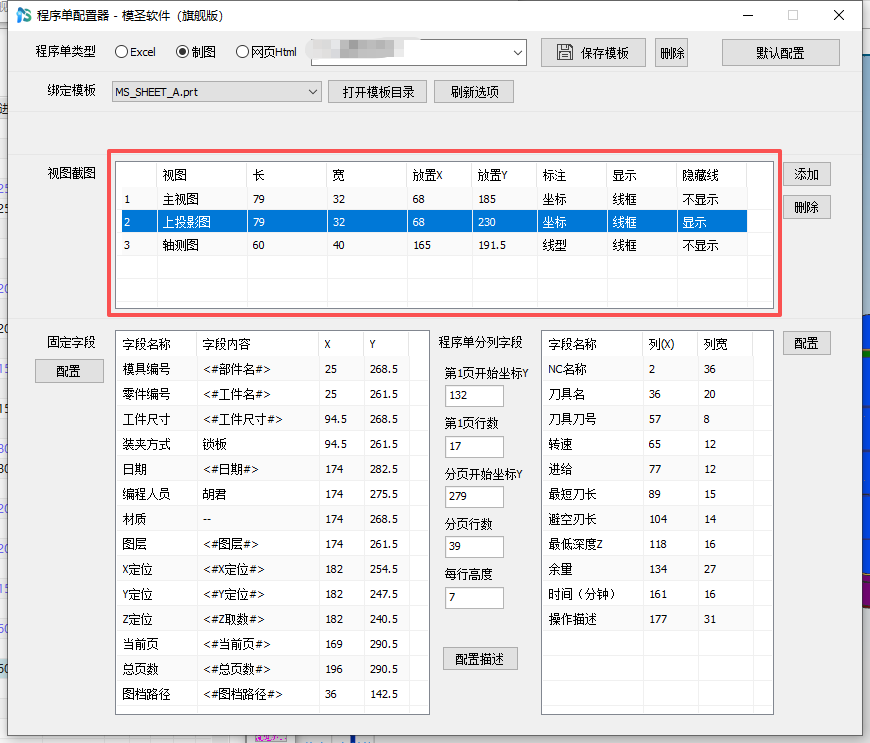Screen dimensions: 870x743
Task: Click the 第1页开始坐标Y input field
Action: pyautogui.click(x=474, y=396)
